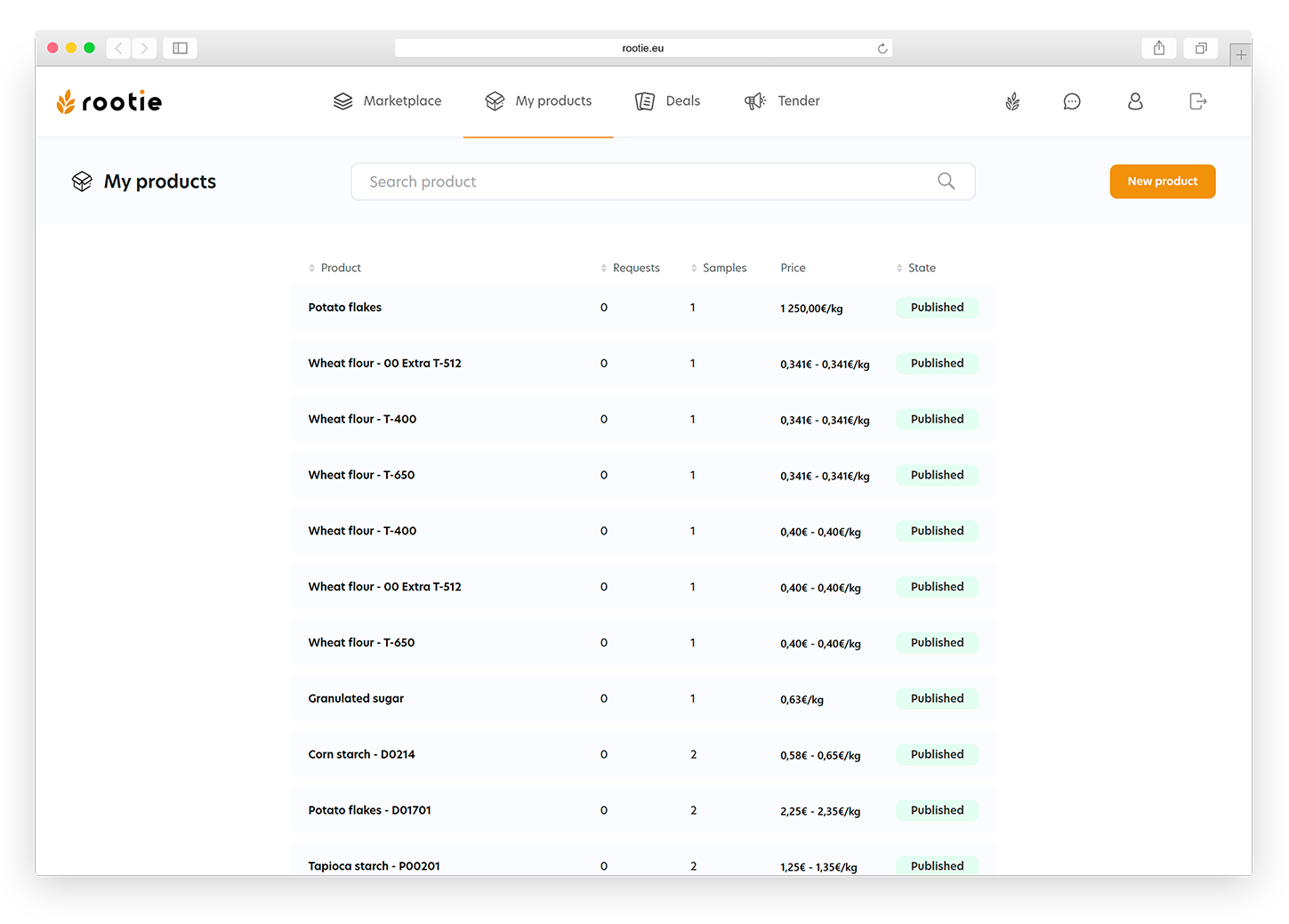
Task: Click the logout icon
Action: click(x=1197, y=102)
